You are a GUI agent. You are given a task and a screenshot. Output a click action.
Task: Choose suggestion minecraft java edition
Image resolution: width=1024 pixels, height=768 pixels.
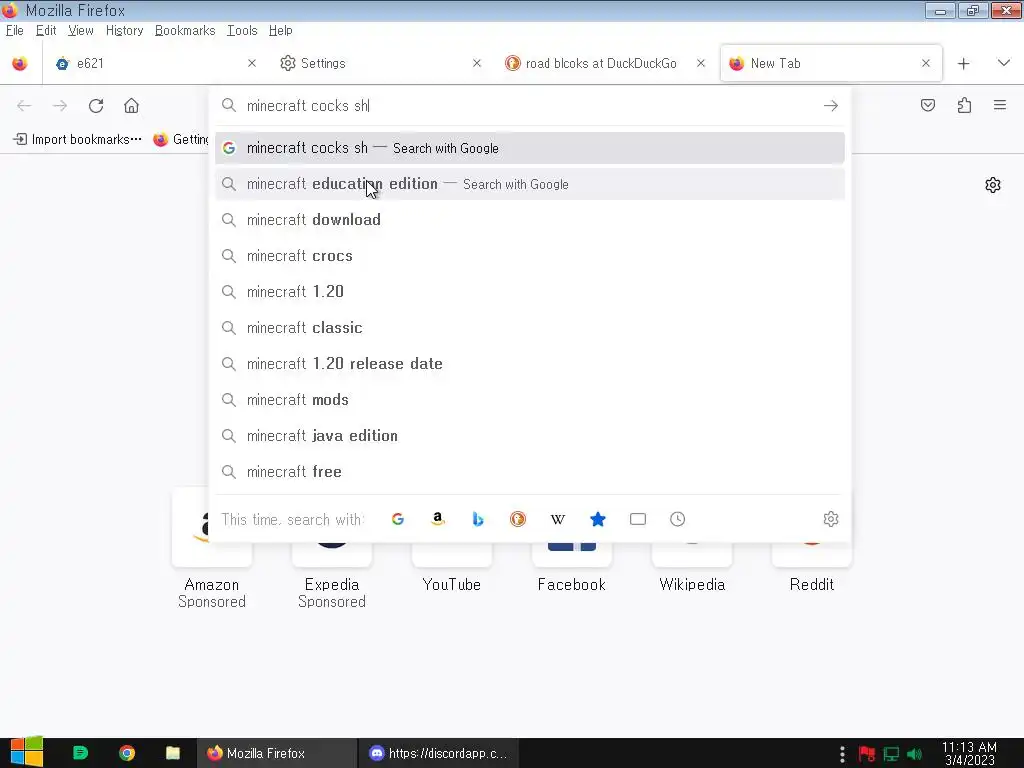pos(530,436)
